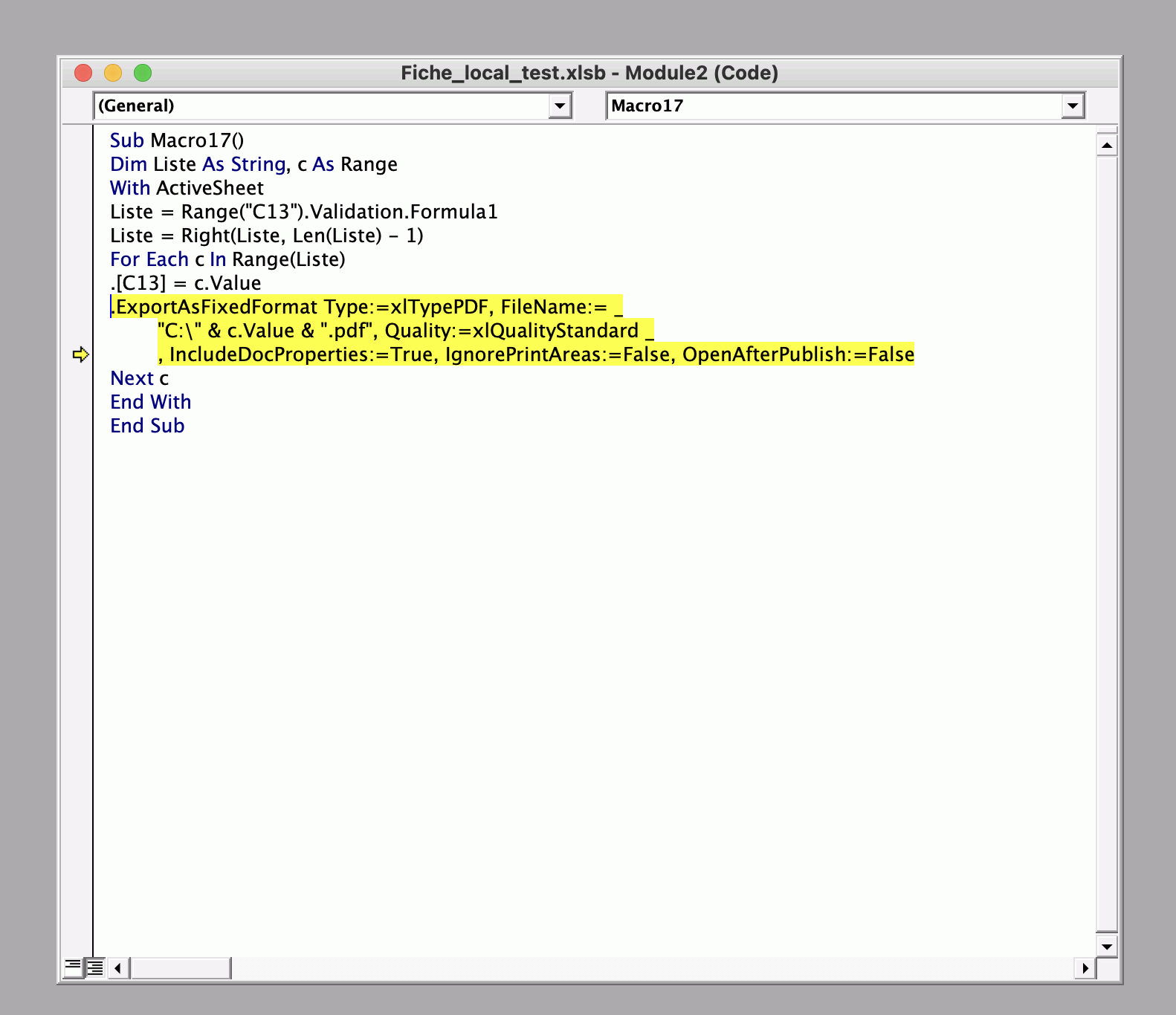The width and height of the screenshot is (1176, 1015).
Task: Click the 'End Sub' line
Action: (147, 426)
